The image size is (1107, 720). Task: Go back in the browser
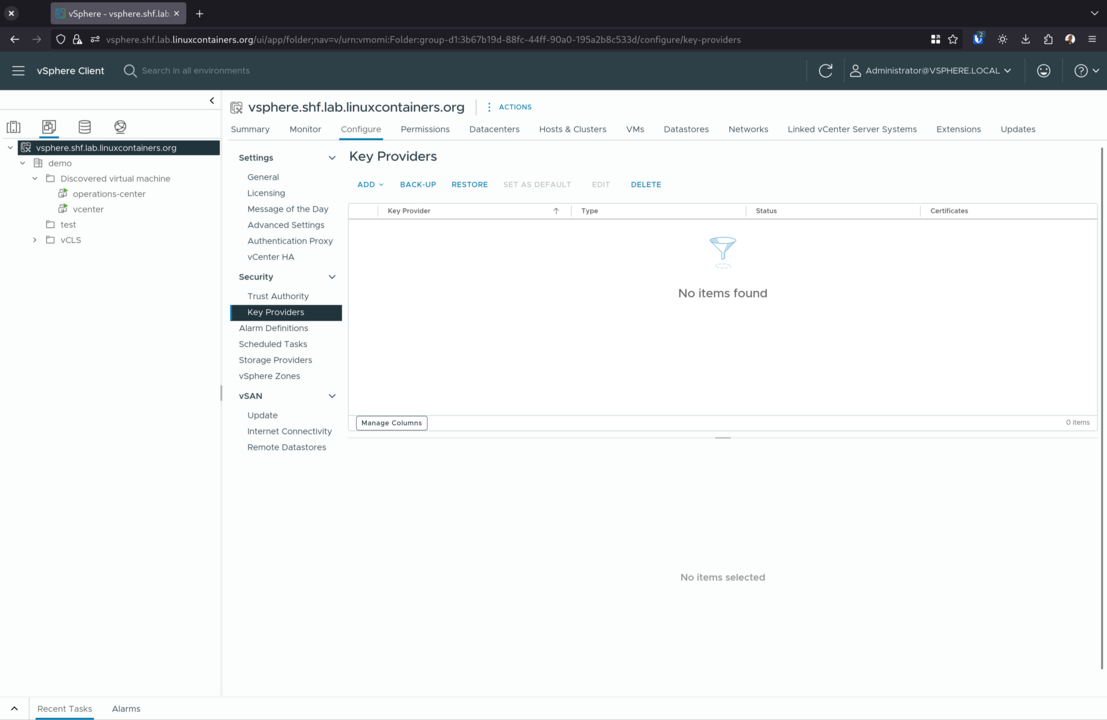[x=15, y=40]
